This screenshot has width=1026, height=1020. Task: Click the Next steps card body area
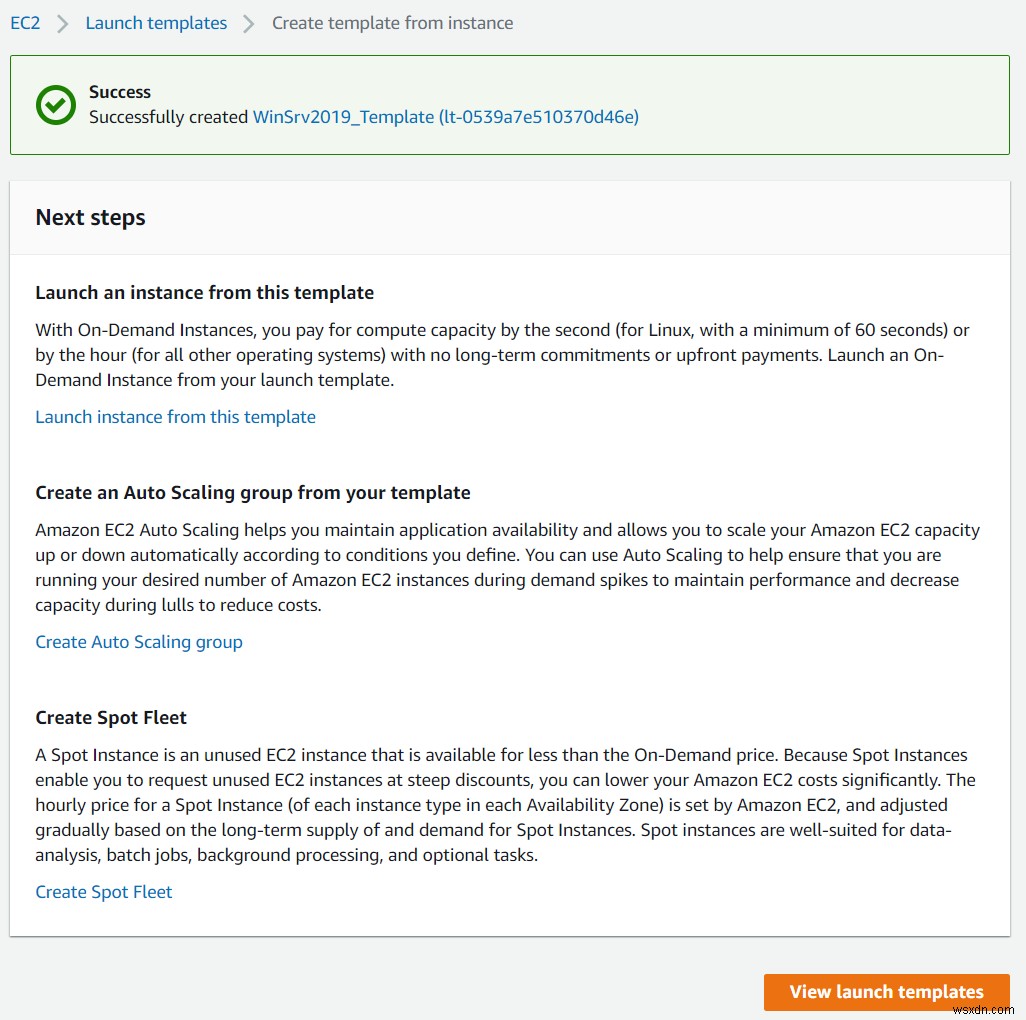(510, 600)
